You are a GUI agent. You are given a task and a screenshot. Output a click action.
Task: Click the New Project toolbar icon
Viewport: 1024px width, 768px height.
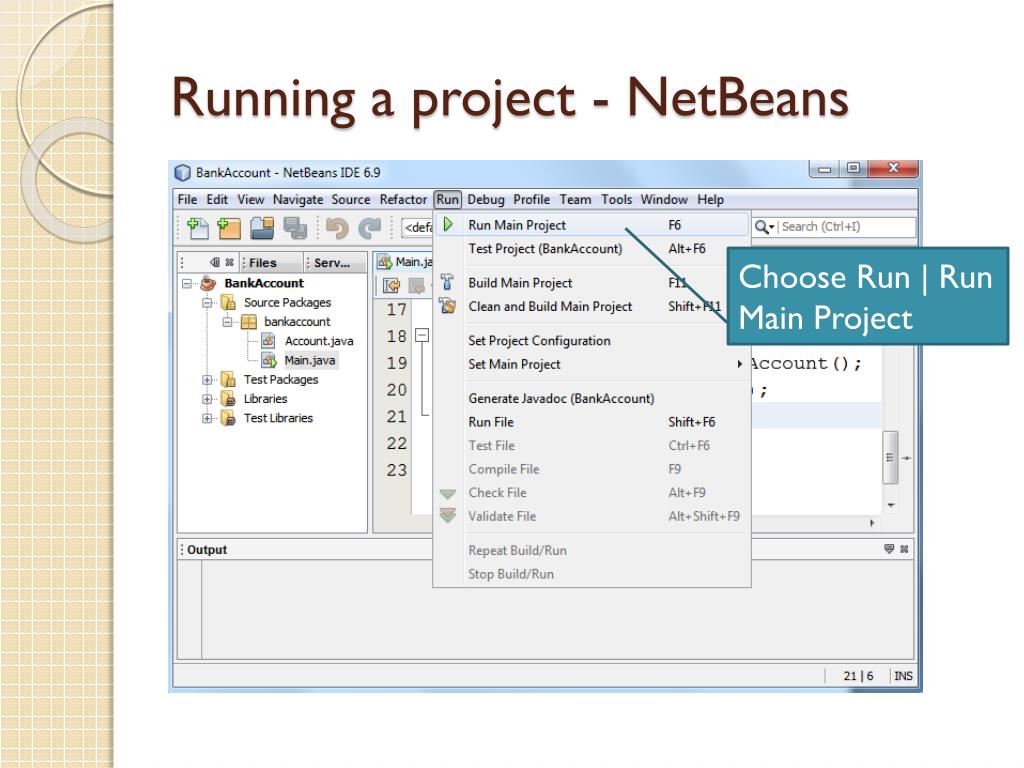point(229,228)
